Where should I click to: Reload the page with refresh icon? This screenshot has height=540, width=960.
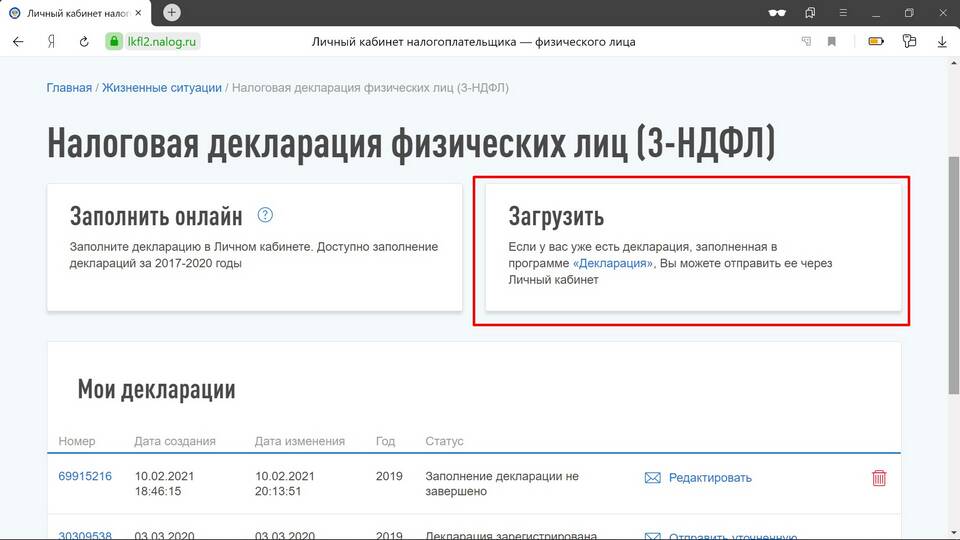tap(85, 42)
